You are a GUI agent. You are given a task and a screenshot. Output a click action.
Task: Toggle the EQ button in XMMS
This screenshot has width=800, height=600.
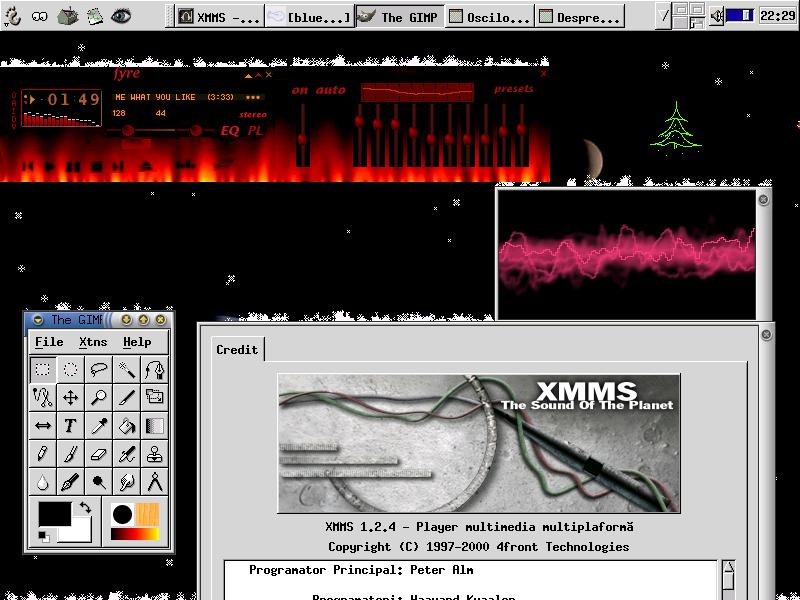coord(231,131)
